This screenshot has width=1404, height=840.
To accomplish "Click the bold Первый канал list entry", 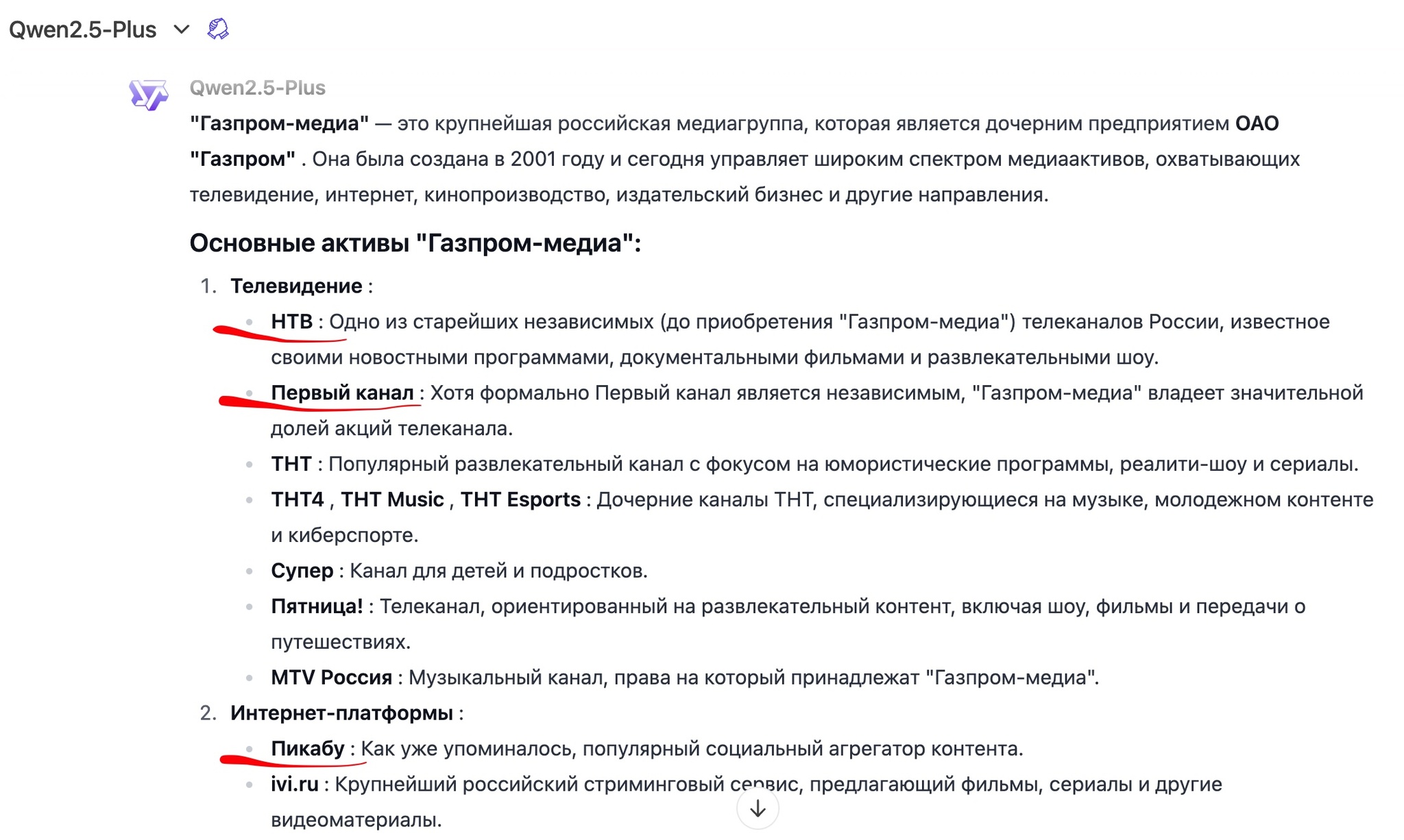I will pyautogui.click(x=342, y=393).
